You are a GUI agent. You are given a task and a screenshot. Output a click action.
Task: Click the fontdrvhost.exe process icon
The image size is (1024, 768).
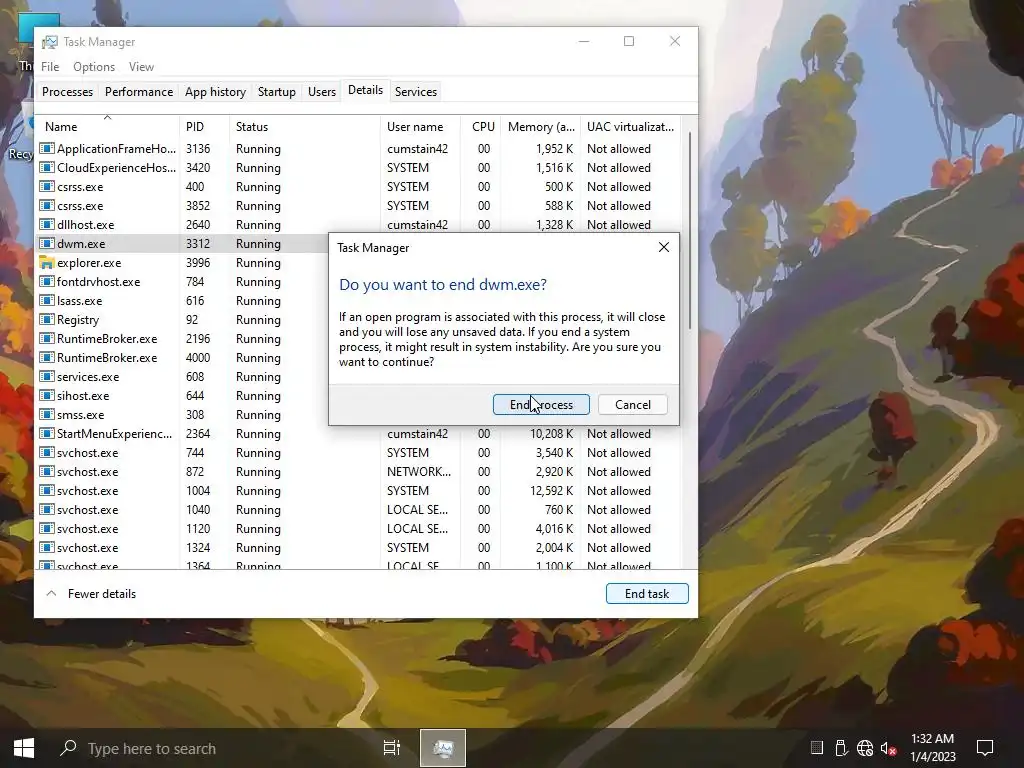[x=46, y=281]
